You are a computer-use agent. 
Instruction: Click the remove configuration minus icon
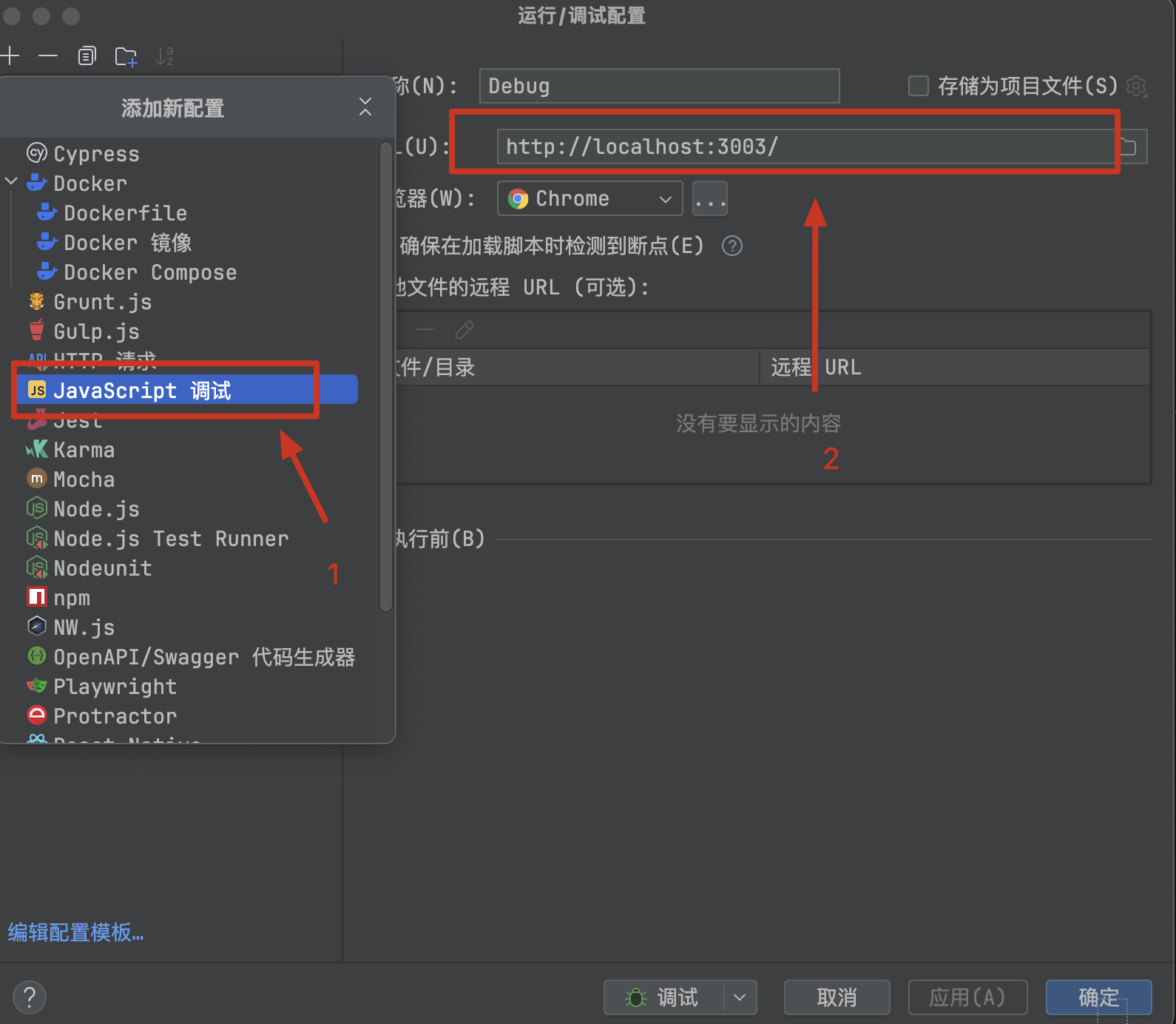coord(48,56)
